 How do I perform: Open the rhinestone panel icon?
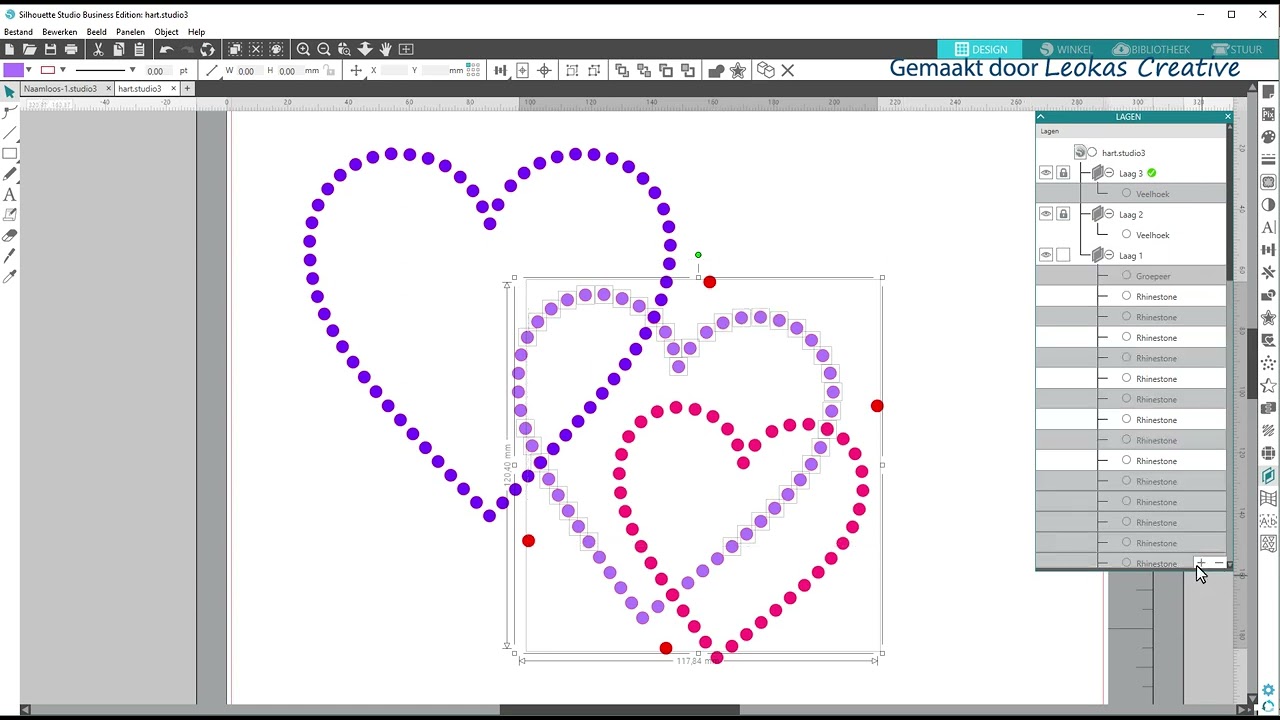pyautogui.click(x=1269, y=364)
